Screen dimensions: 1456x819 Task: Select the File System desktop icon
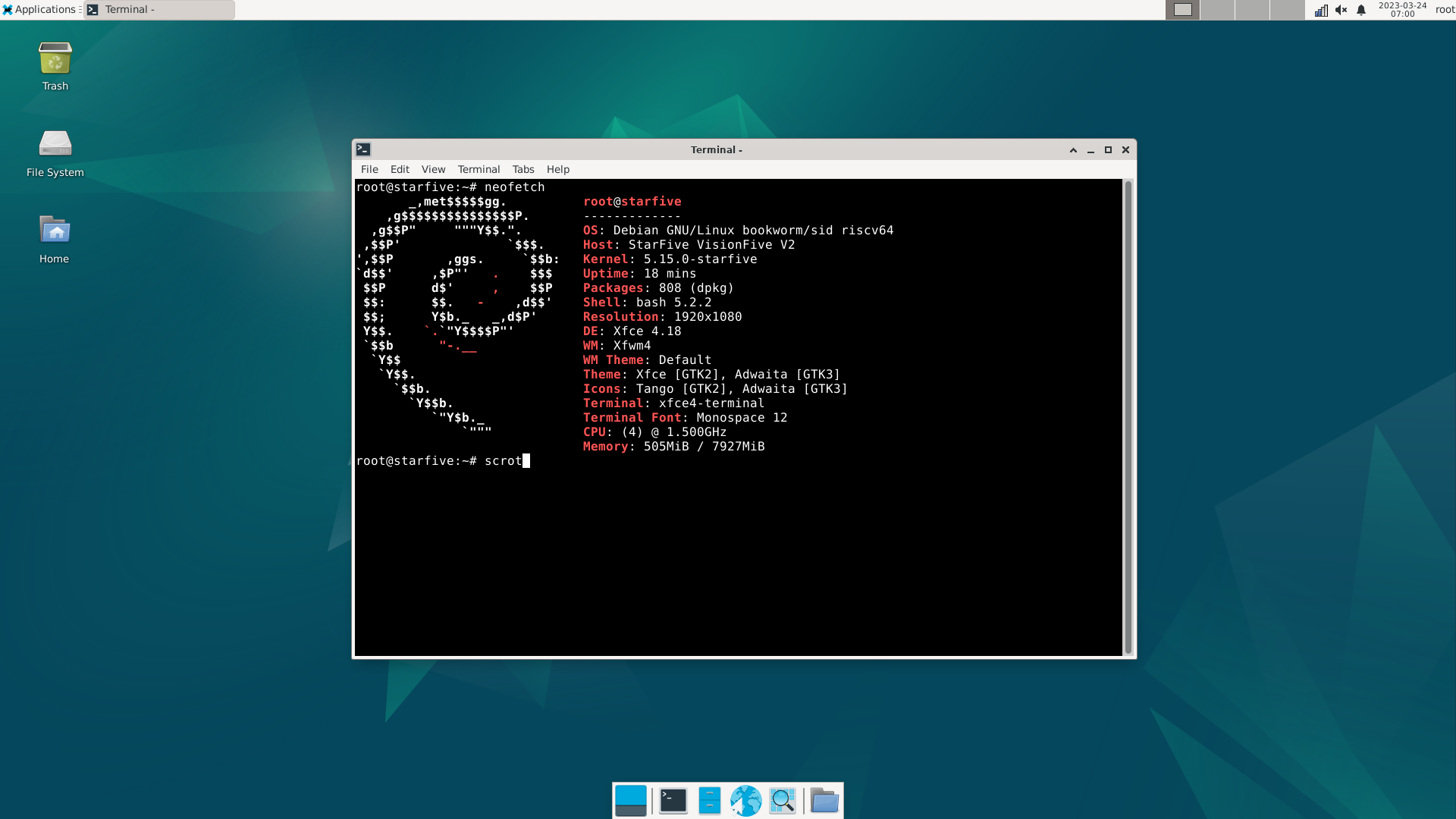coord(55,153)
